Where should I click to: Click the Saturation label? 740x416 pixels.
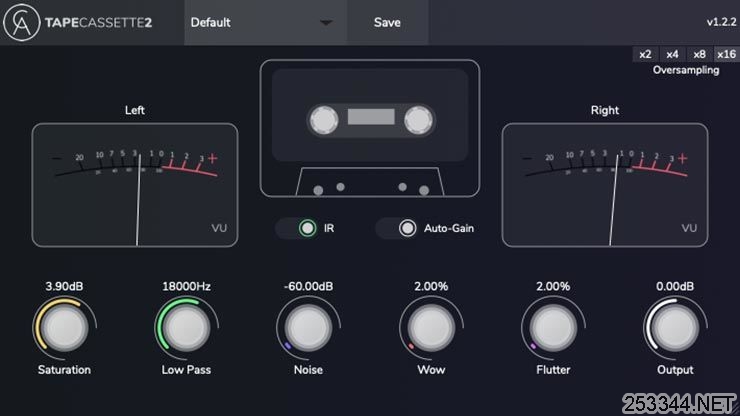pyautogui.click(x=64, y=370)
